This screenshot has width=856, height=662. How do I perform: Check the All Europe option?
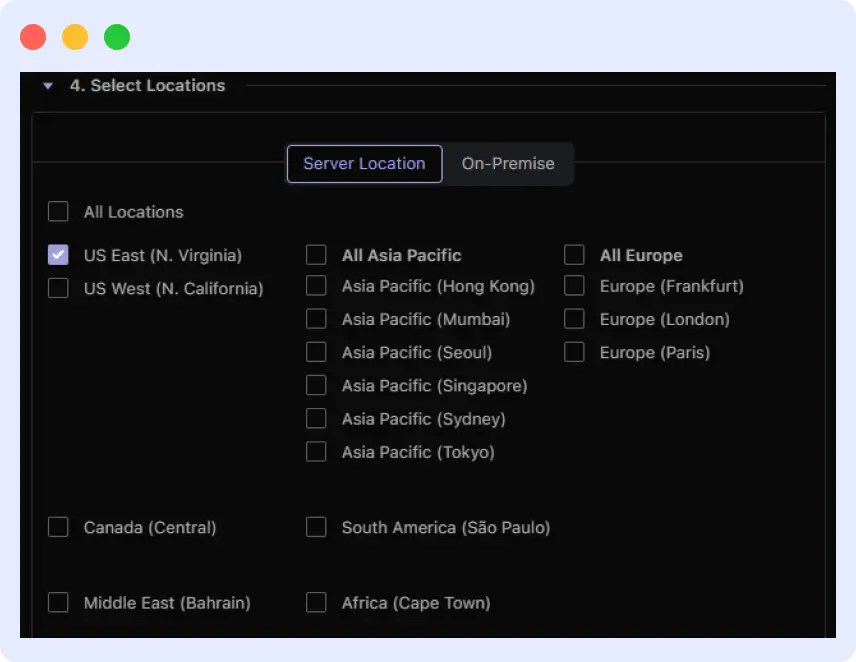click(574, 255)
